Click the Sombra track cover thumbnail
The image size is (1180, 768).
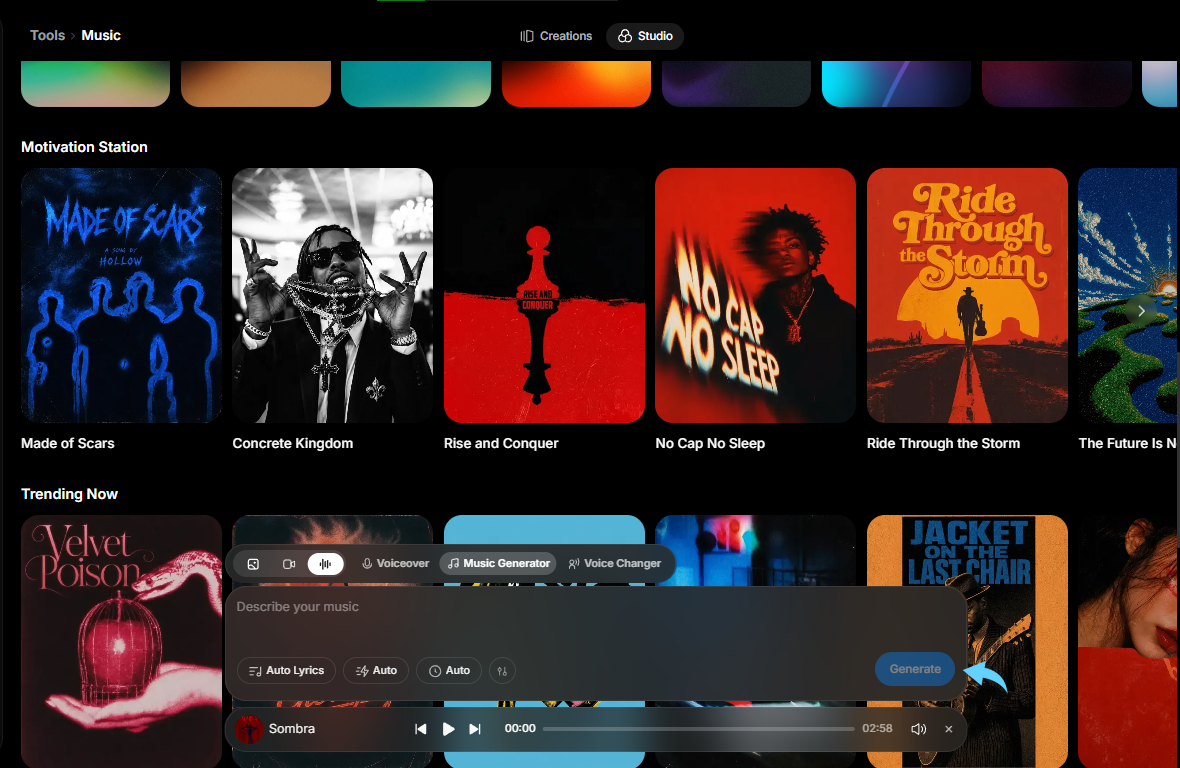click(249, 729)
